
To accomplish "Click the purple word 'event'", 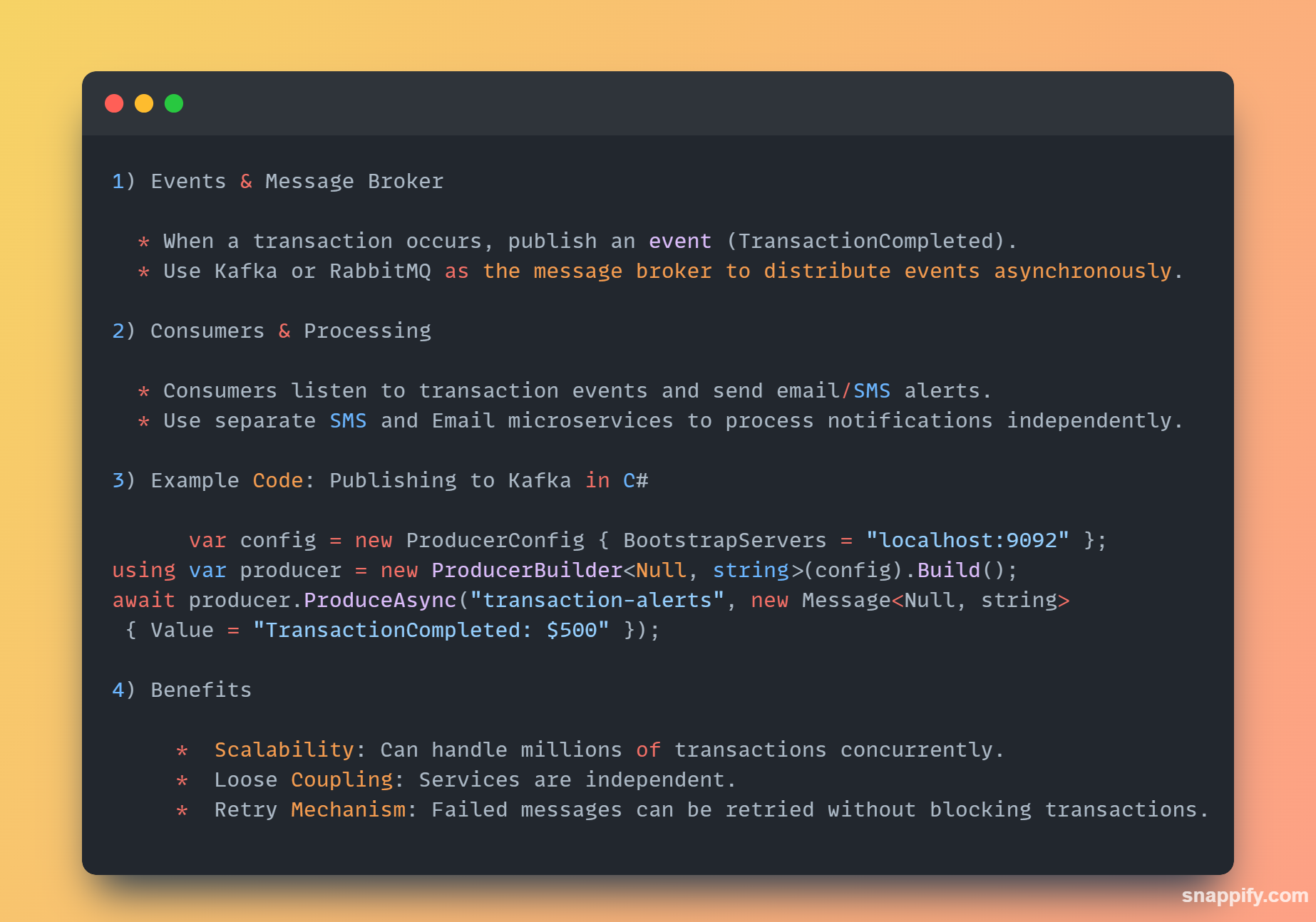I will pyautogui.click(x=679, y=241).
